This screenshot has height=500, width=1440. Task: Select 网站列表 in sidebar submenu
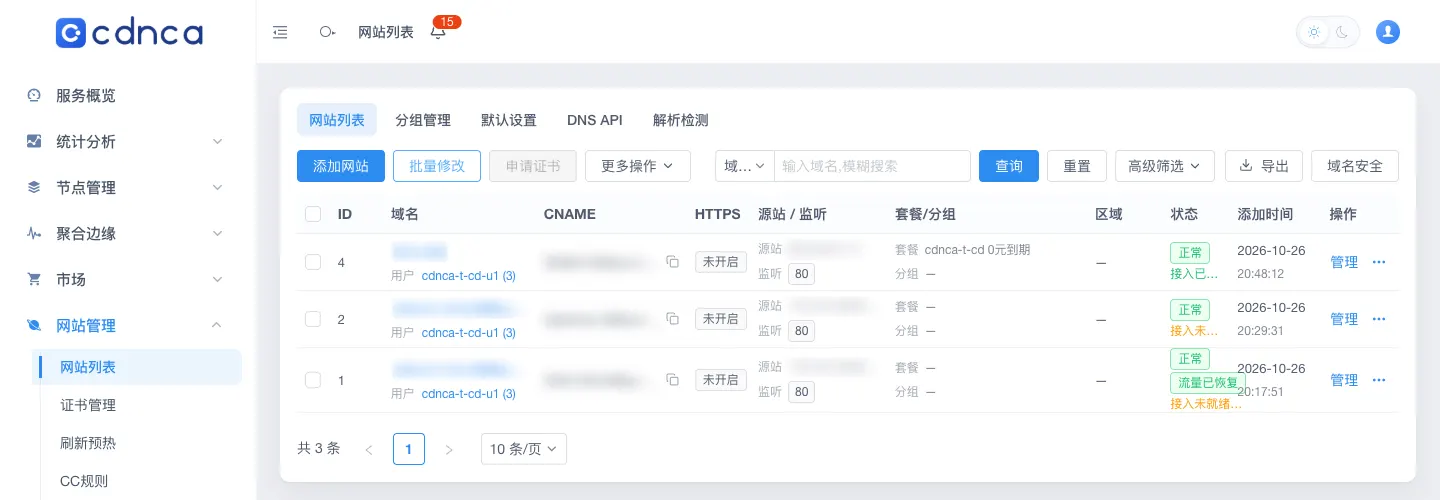pyautogui.click(x=139, y=367)
